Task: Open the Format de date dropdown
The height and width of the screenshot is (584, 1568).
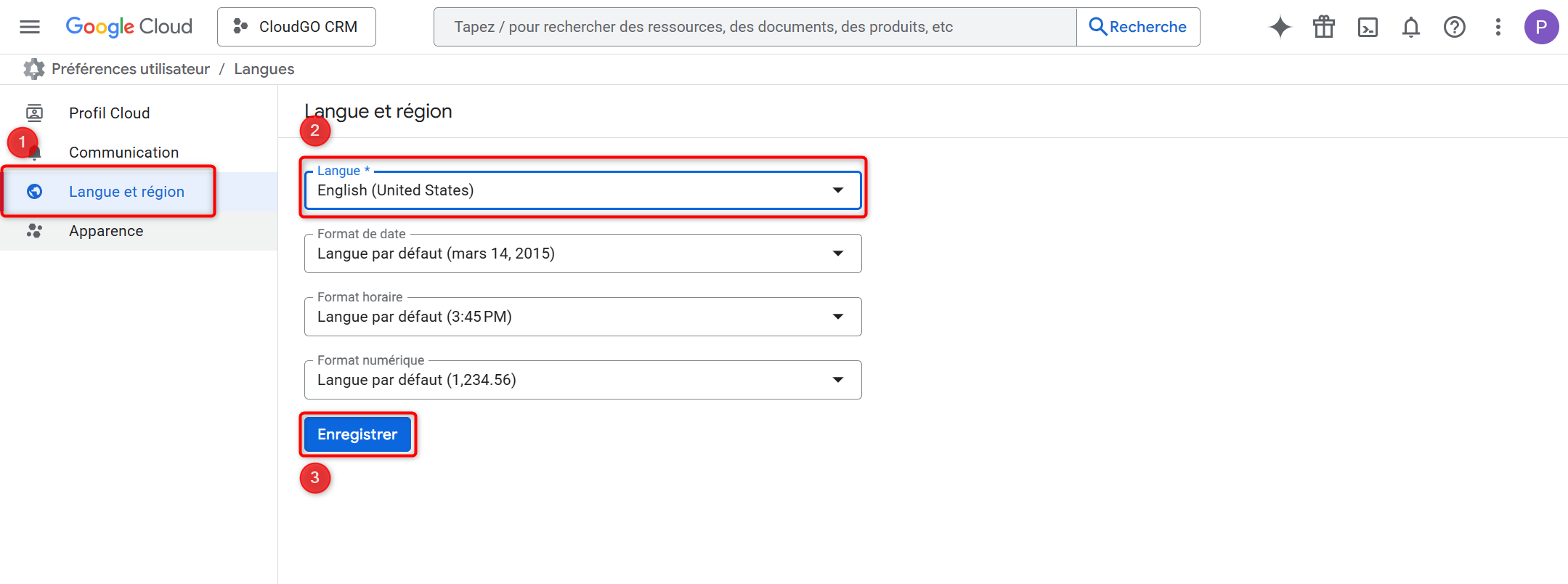Action: [x=582, y=254]
